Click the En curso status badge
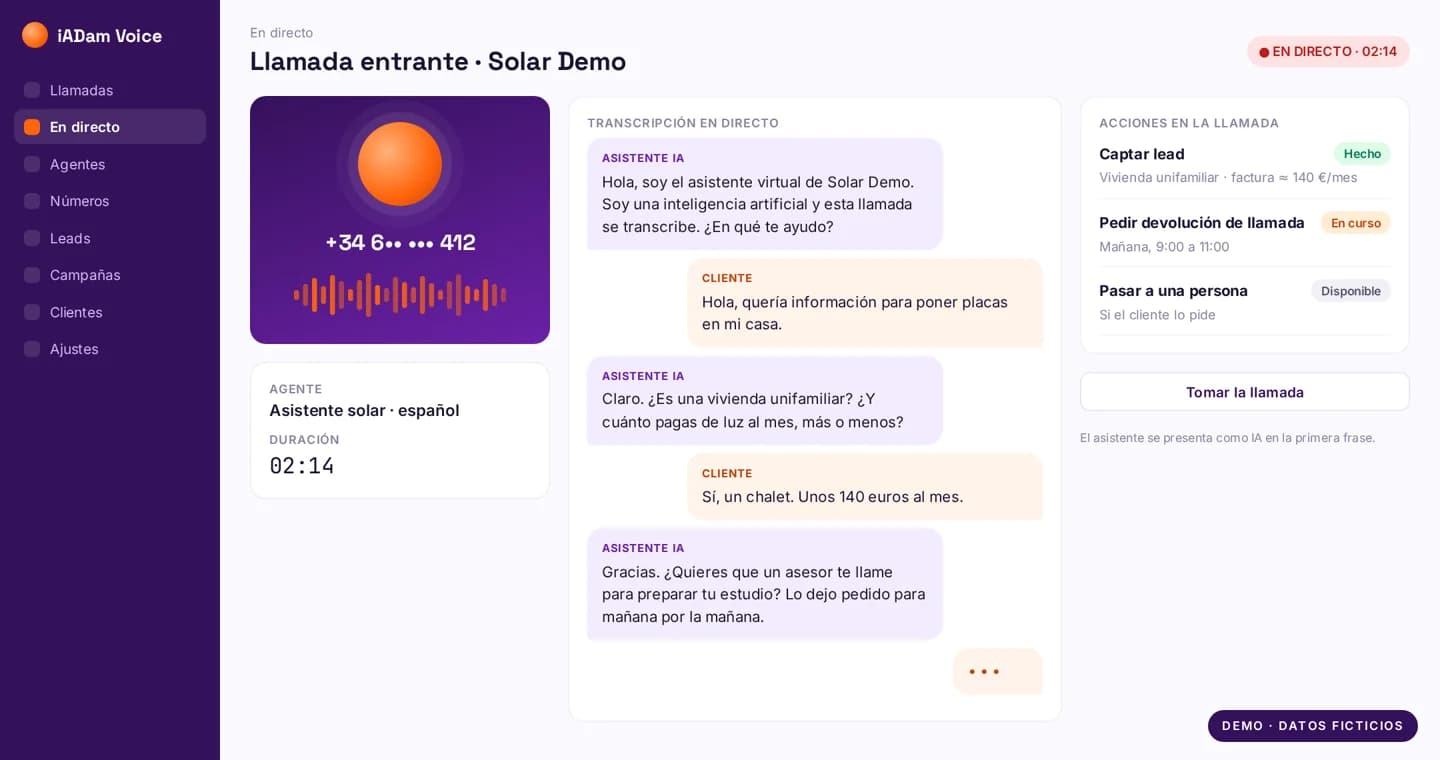 coord(1356,223)
